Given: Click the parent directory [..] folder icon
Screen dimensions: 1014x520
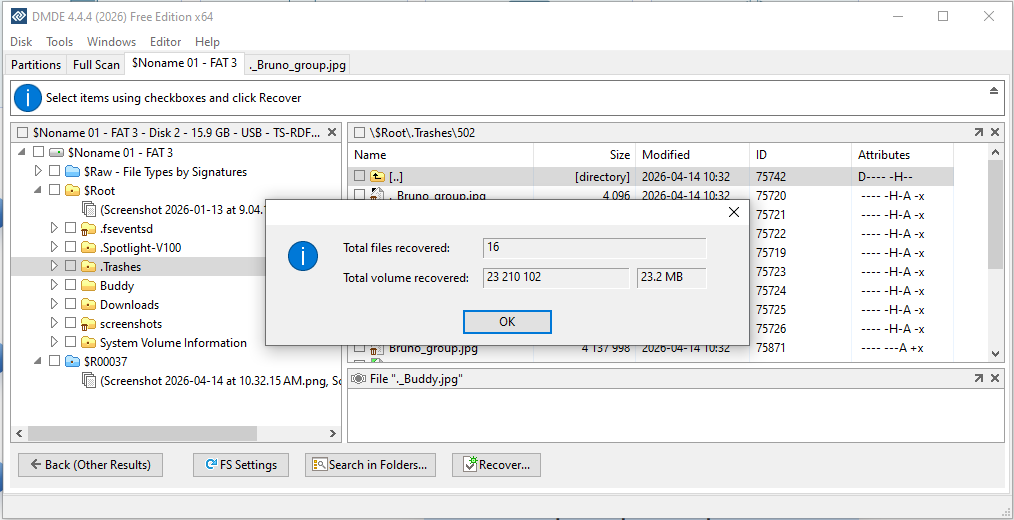Looking at the screenshot, I should click(x=377, y=176).
